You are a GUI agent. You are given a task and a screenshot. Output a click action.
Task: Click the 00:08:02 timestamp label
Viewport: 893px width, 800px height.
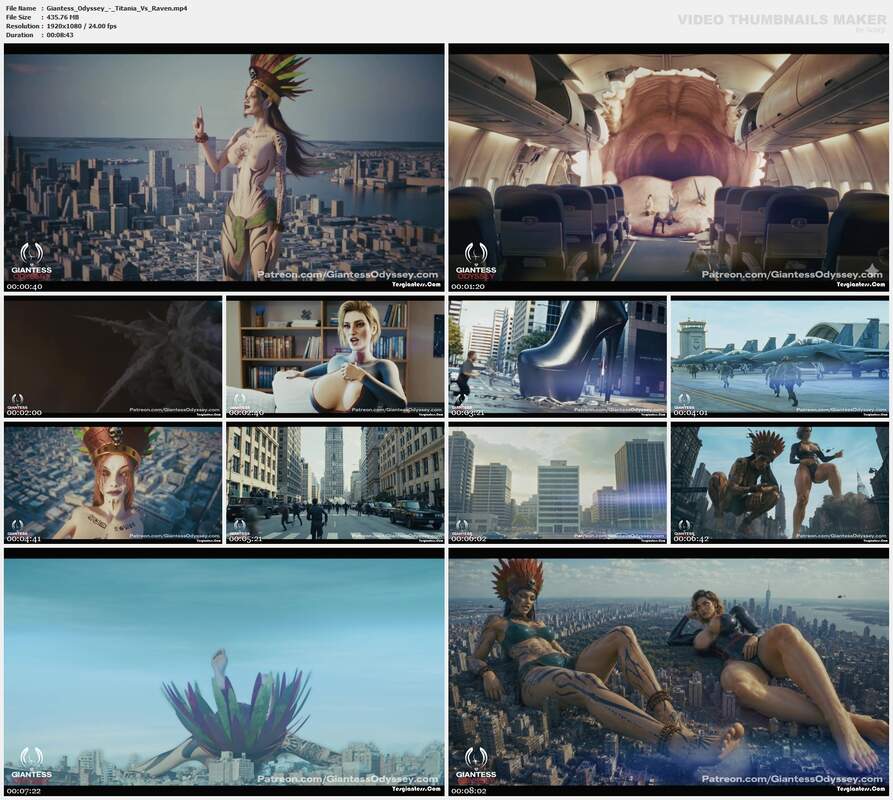(468, 791)
